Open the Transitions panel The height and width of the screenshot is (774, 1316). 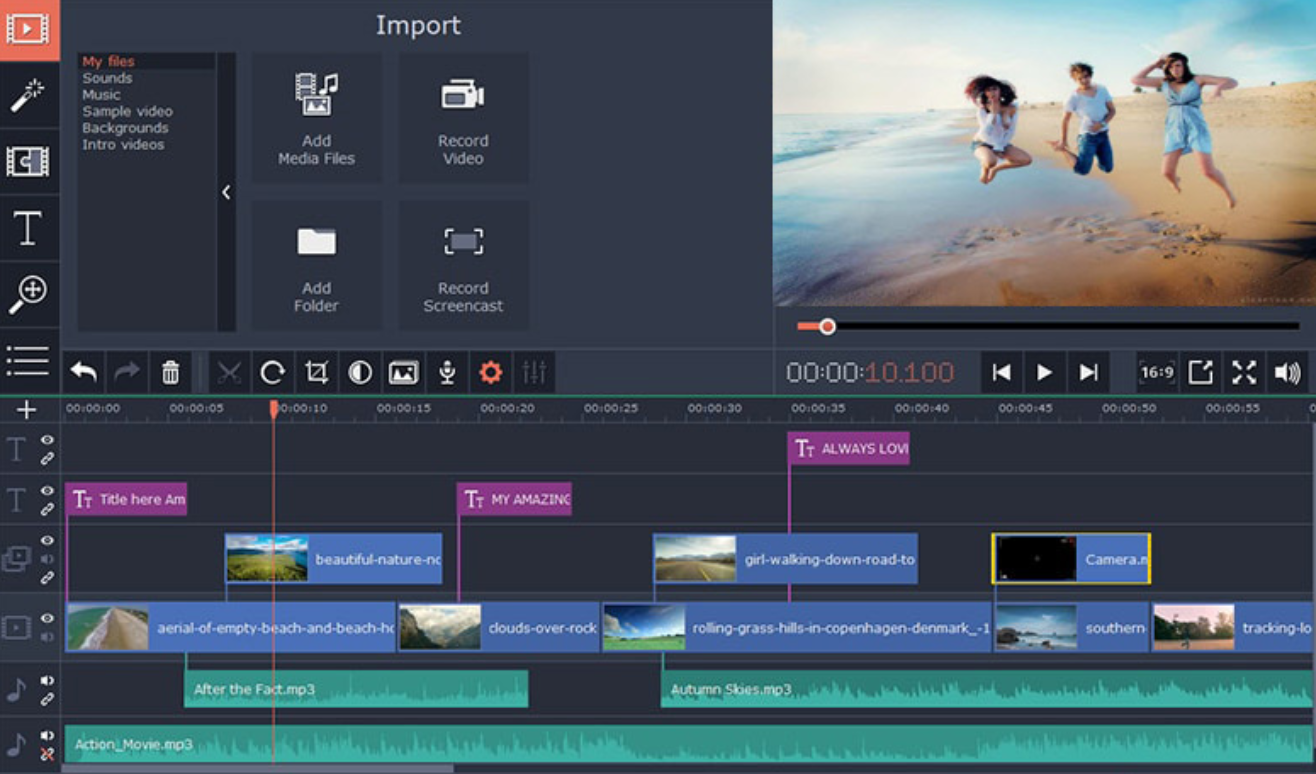click(x=29, y=161)
